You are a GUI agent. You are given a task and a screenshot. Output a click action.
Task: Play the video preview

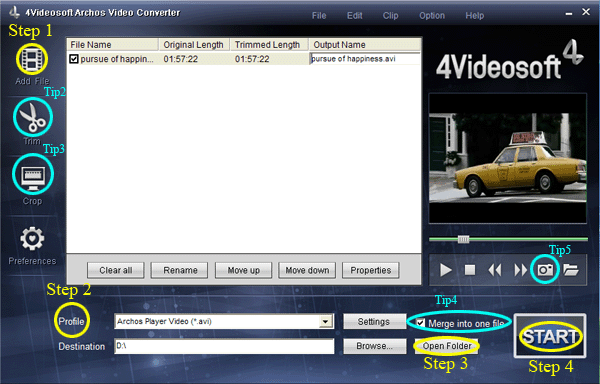pos(445,270)
